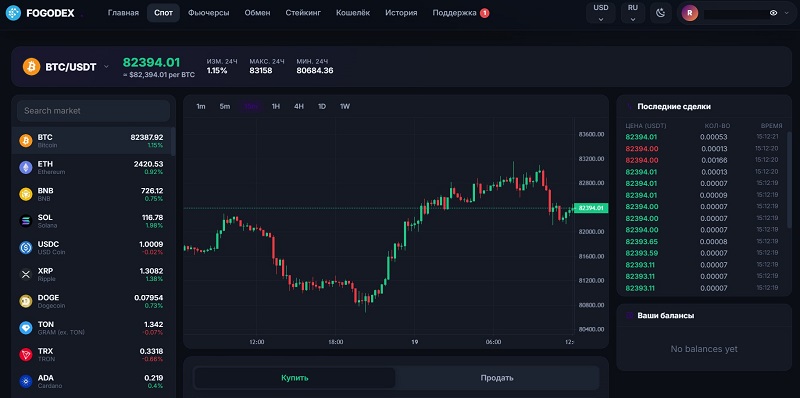Click 24h min value 80684.36
Screen dimensions: 800x398
tap(315, 70)
